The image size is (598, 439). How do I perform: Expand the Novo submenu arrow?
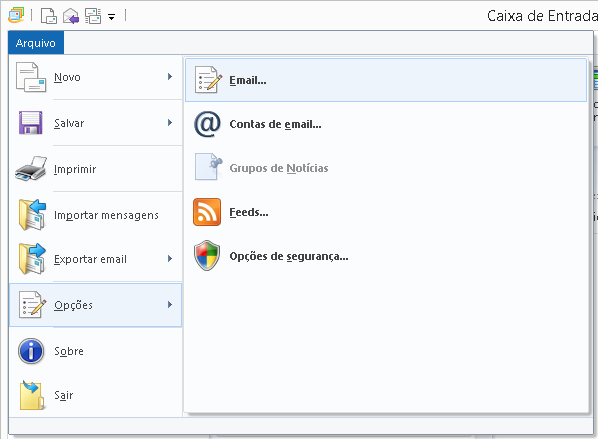click(x=170, y=77)
